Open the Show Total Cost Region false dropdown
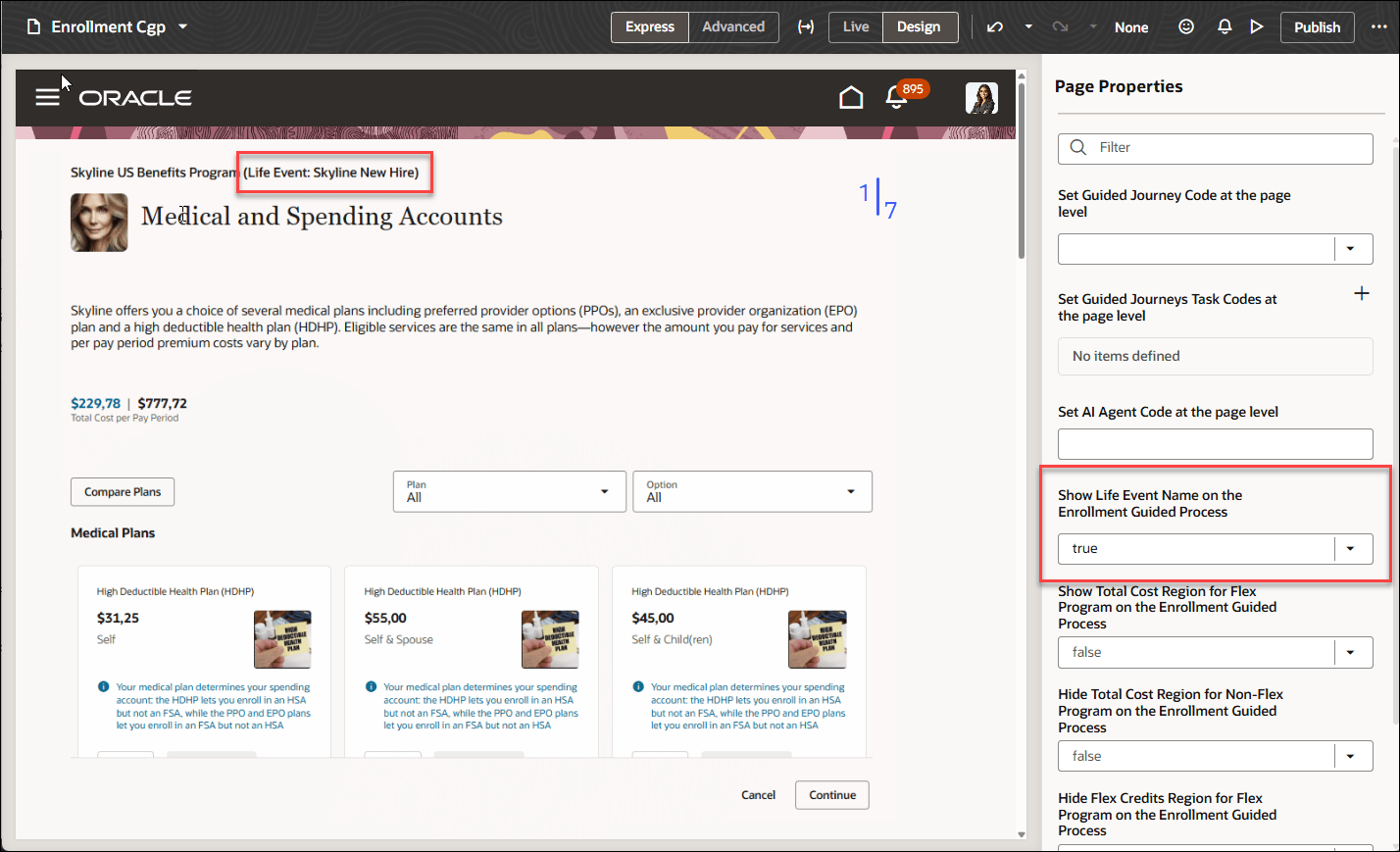This screenshot has width=1400, height=852. pos(1351,652)
